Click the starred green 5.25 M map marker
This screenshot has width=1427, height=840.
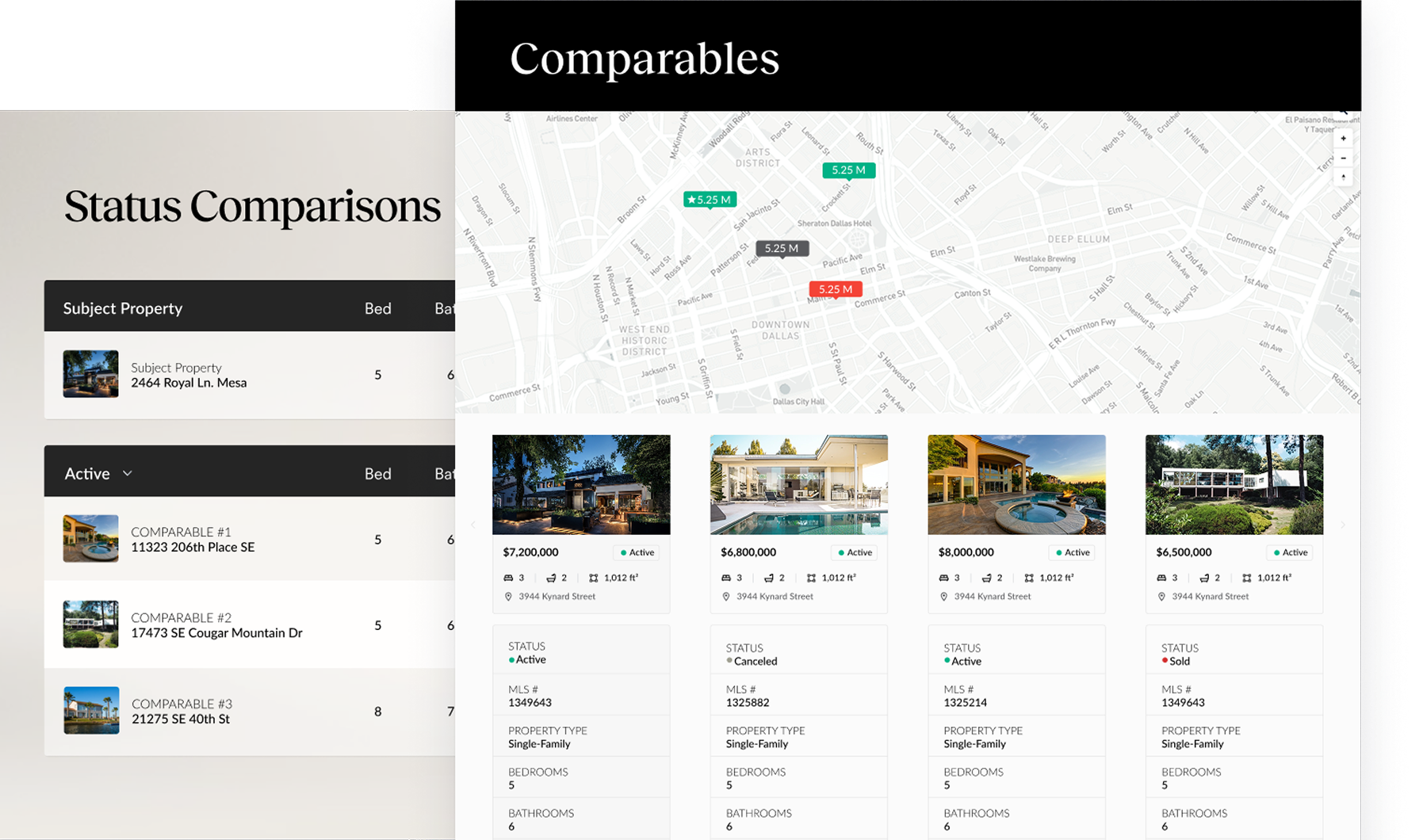pyautogui.click(x=710, y=200)
